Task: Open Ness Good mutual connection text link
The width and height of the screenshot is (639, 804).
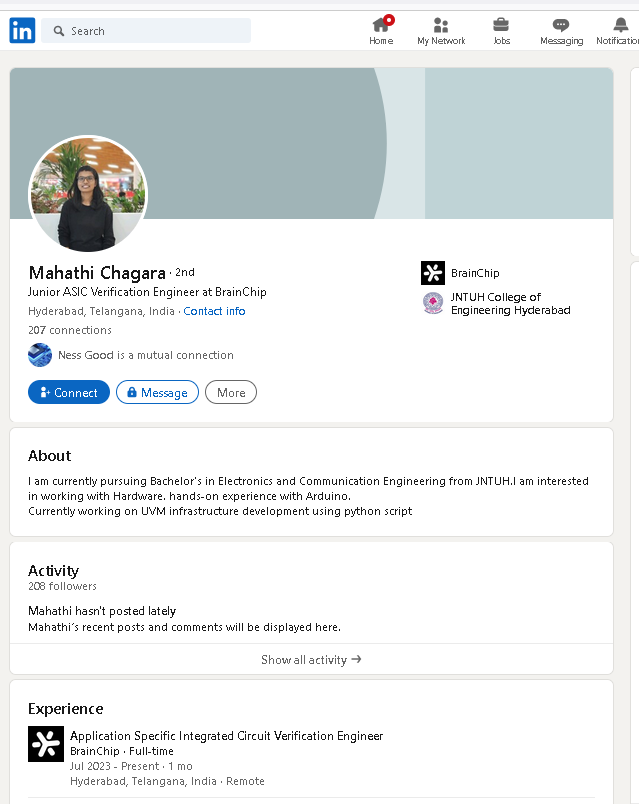Action: 146,355
